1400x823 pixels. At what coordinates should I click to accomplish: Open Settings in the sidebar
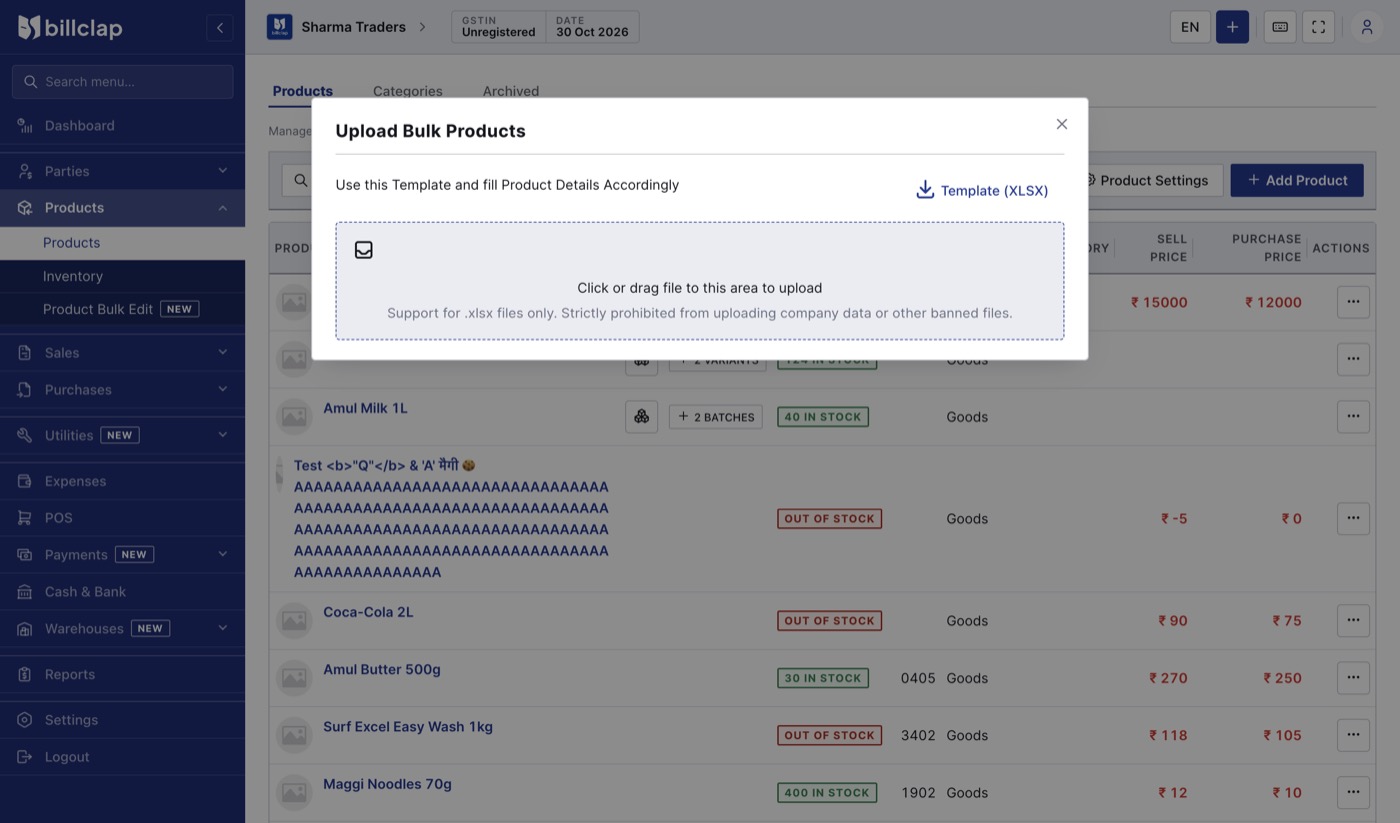coord(122,720)
